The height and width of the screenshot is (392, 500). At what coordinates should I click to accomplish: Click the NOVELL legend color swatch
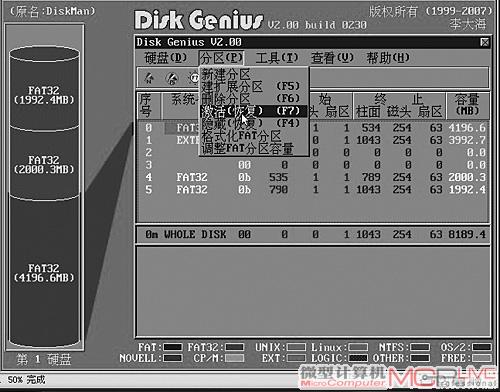tap(173, 358)
